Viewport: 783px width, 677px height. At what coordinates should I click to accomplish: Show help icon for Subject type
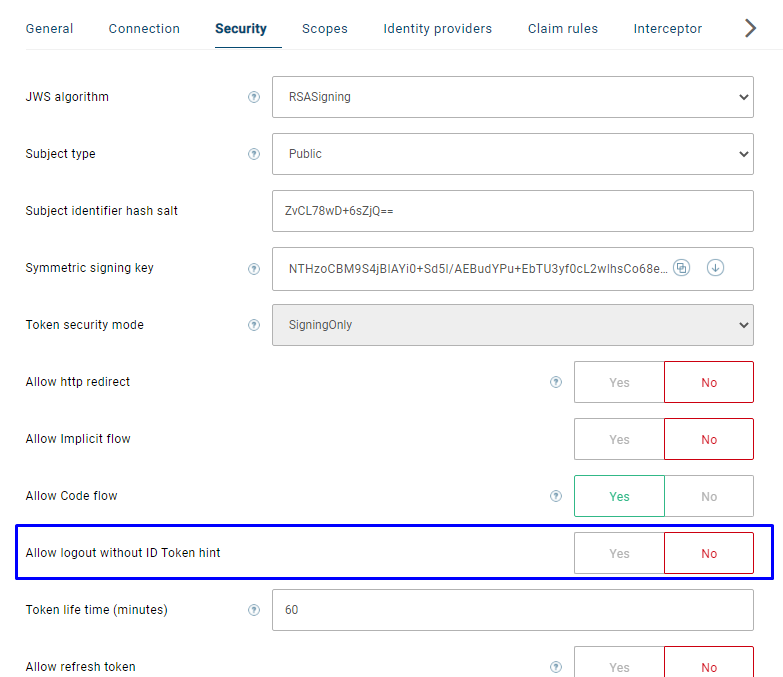pos(254,154)
